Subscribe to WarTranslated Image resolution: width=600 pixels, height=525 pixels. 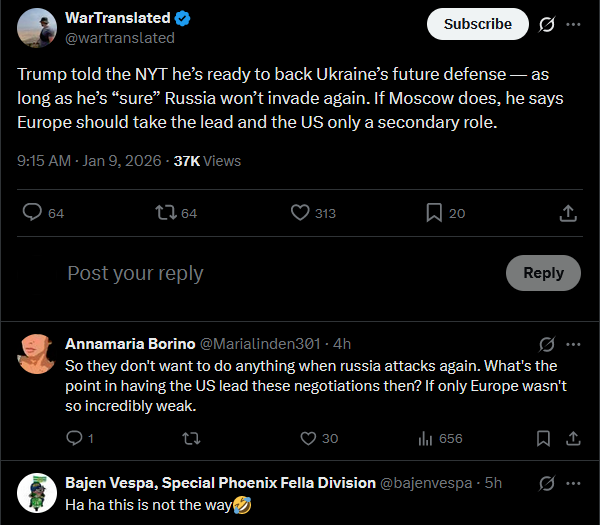coord(477,24)
